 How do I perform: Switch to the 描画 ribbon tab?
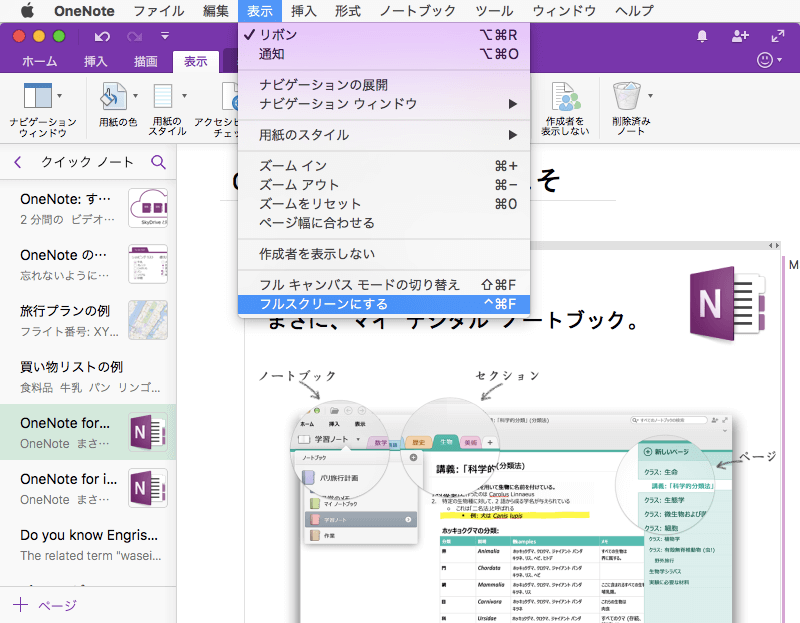click(145, 62)
